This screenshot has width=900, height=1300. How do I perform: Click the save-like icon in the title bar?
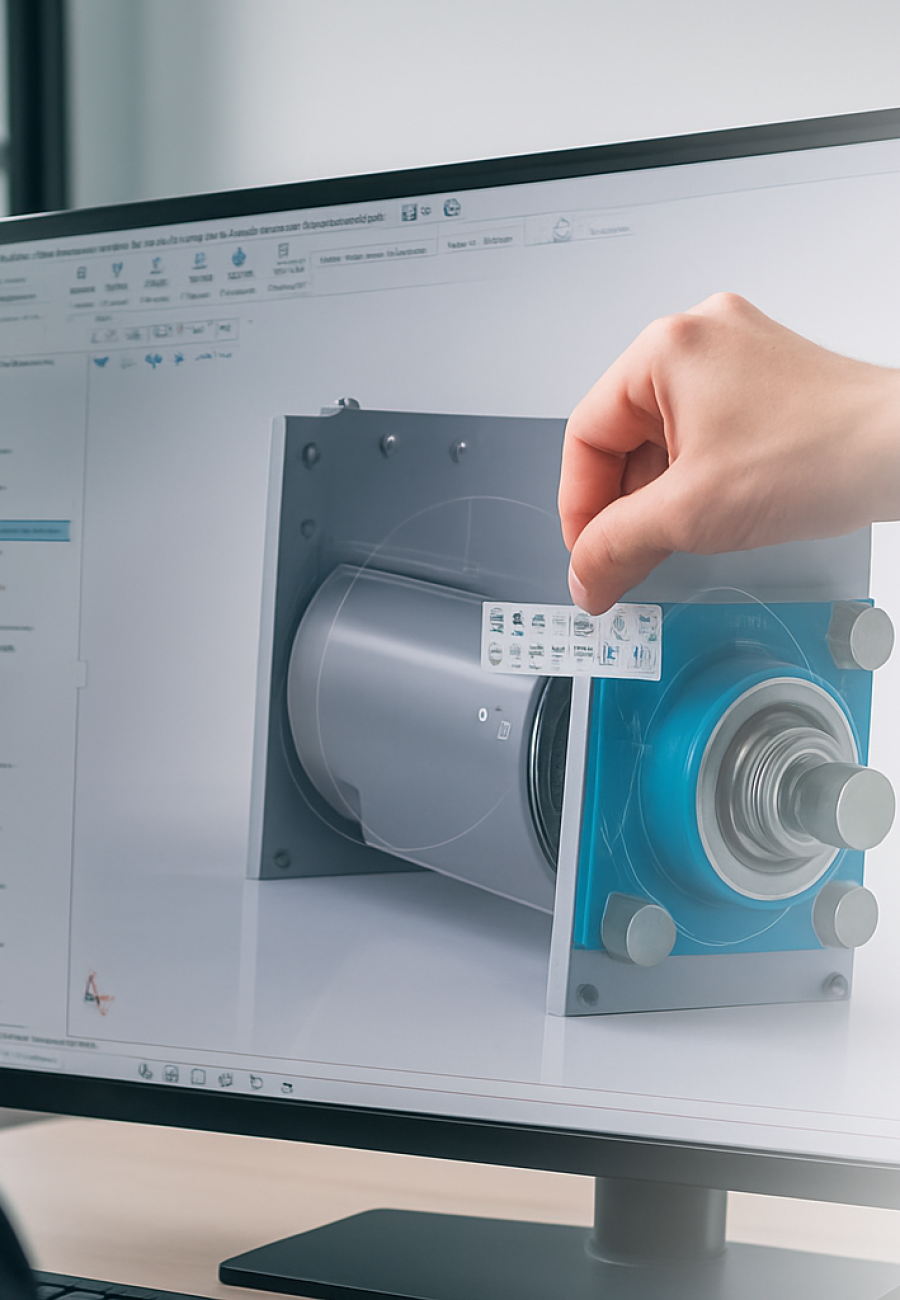tap(408, 212)
